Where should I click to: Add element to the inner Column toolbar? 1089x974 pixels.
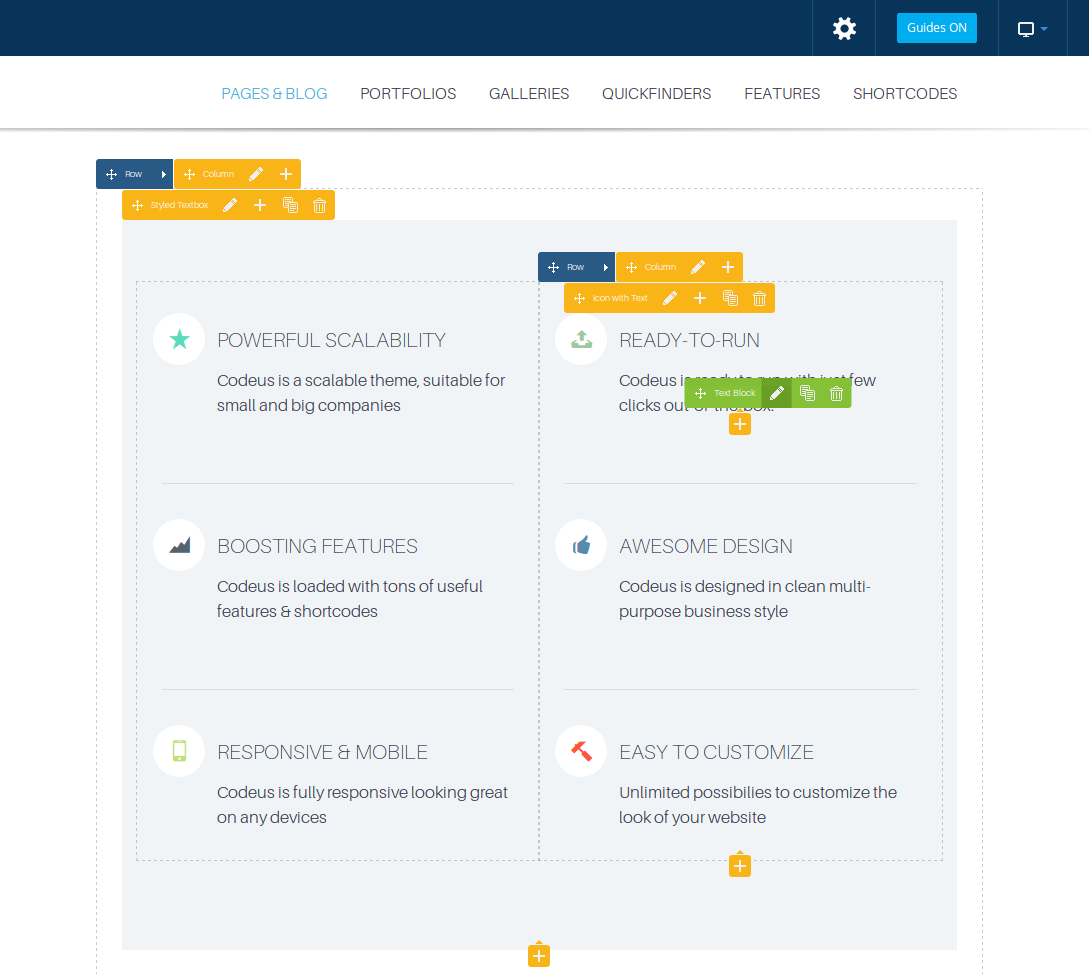[x=728, y=267]
